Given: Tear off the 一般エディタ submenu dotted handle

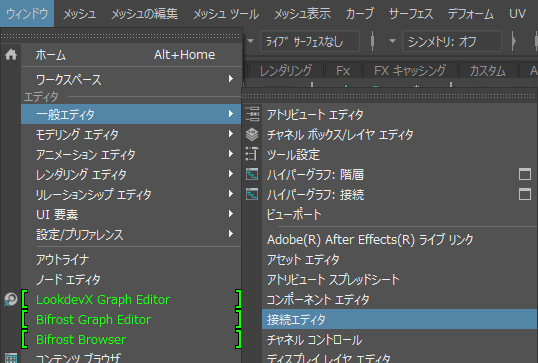Looking at the screenshot, I should tap(390, 96).
